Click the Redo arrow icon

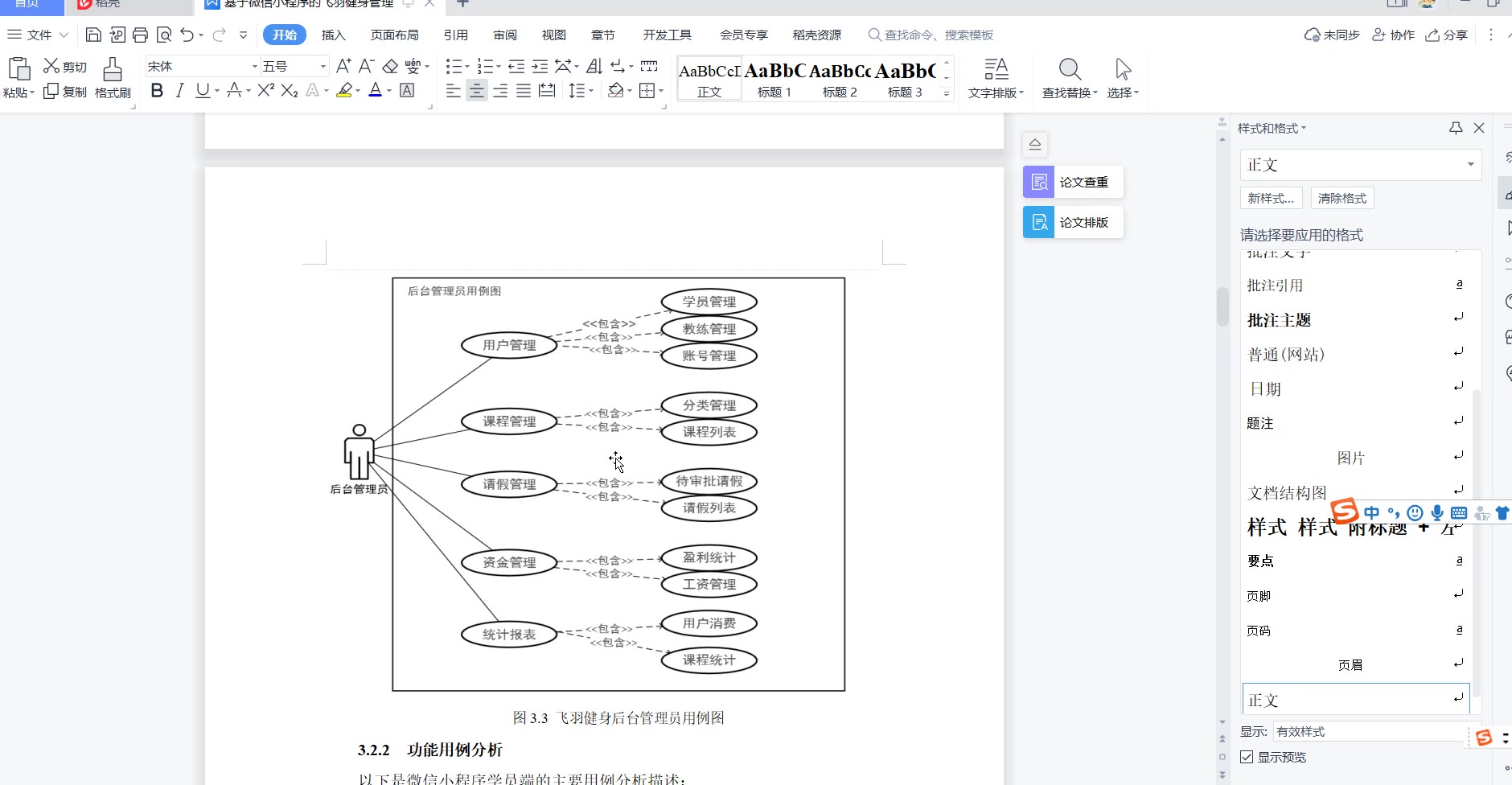[x=219, y=35]
